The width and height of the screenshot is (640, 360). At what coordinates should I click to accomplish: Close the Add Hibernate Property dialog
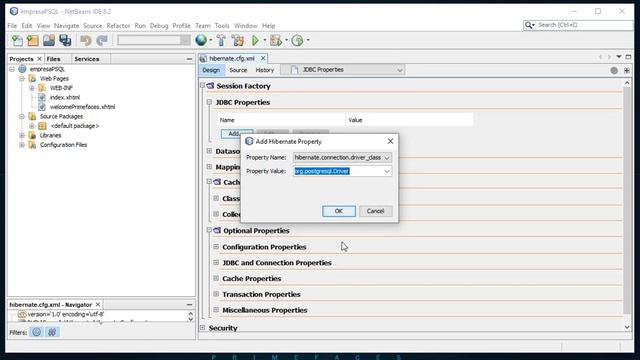coord(390,141)
